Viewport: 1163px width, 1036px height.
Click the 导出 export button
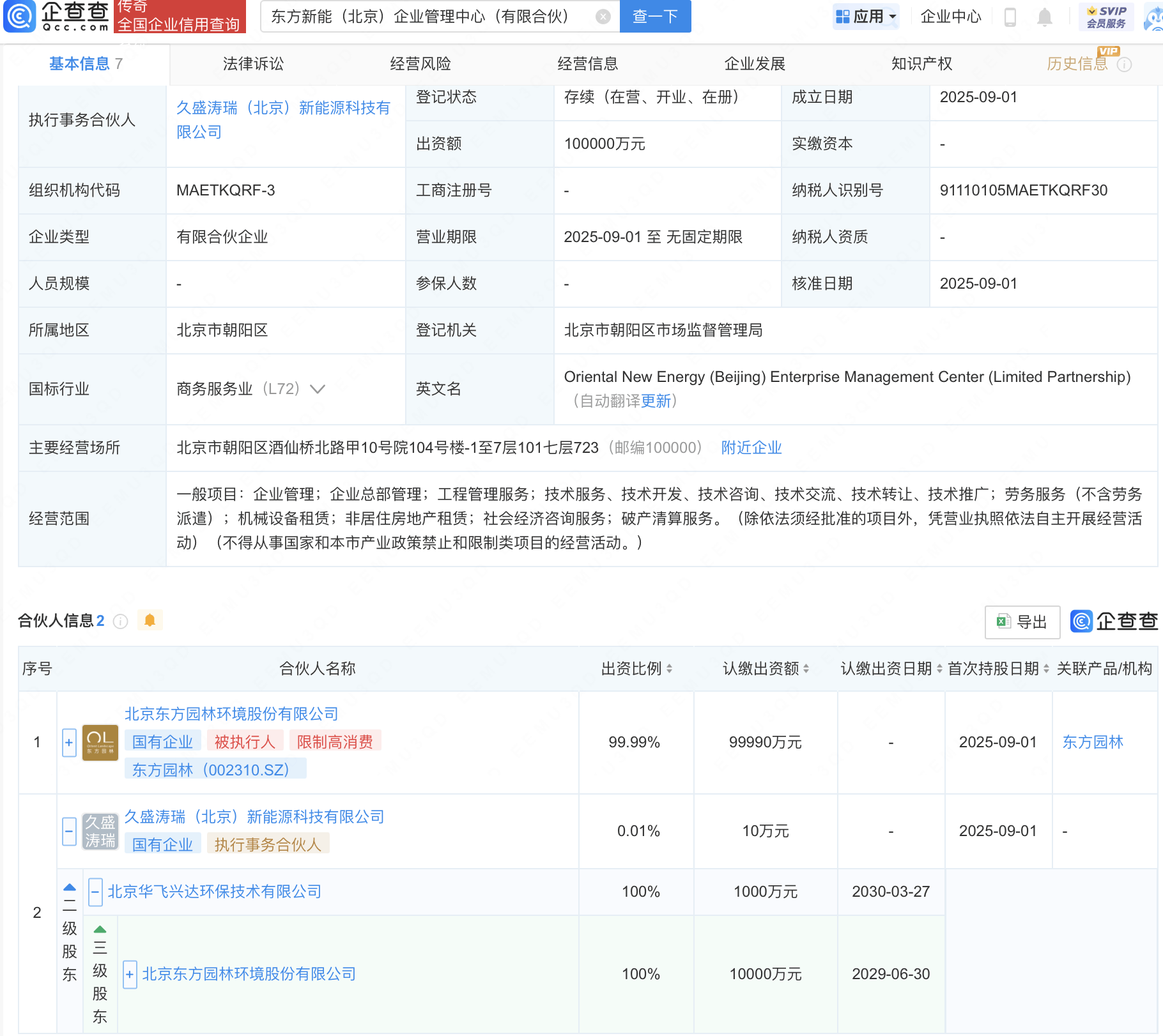(1022, 621)
